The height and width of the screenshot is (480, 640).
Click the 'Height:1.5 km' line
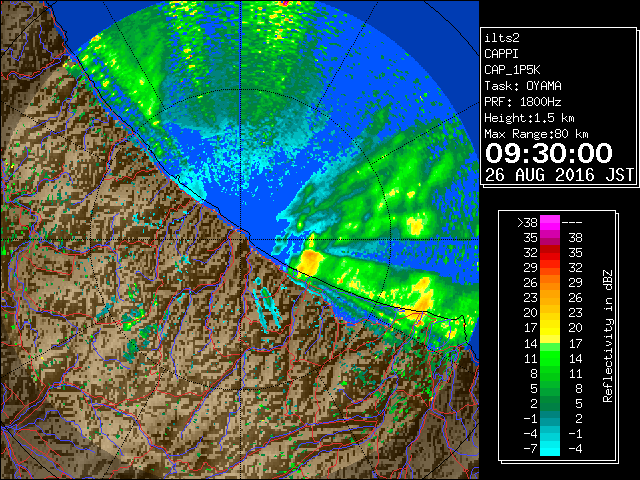coord(529,118)
